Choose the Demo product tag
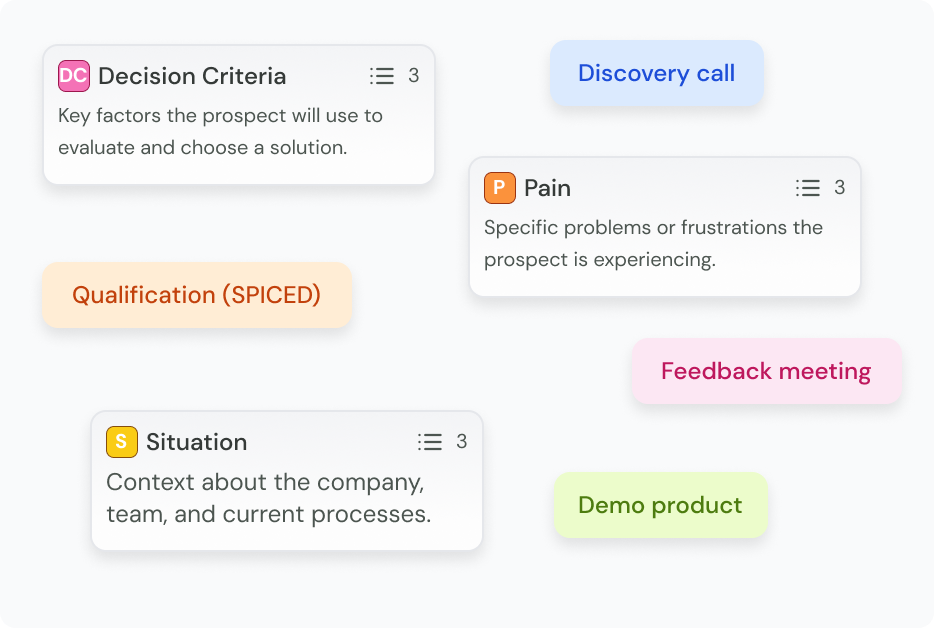Image resolution: width=934 pixels, height=628 pixels. click(x=660, y=505)
